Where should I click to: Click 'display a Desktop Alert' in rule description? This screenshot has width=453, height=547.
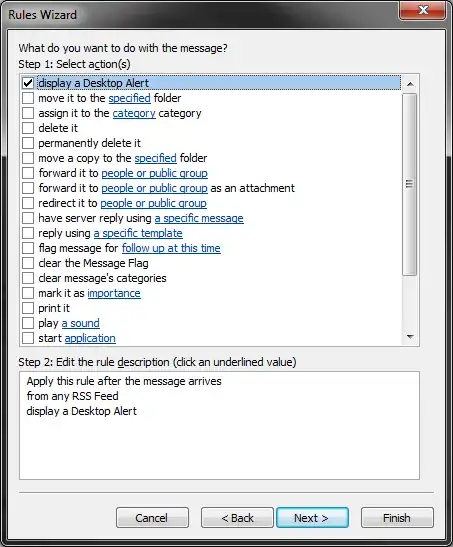(x=82, y=411)
